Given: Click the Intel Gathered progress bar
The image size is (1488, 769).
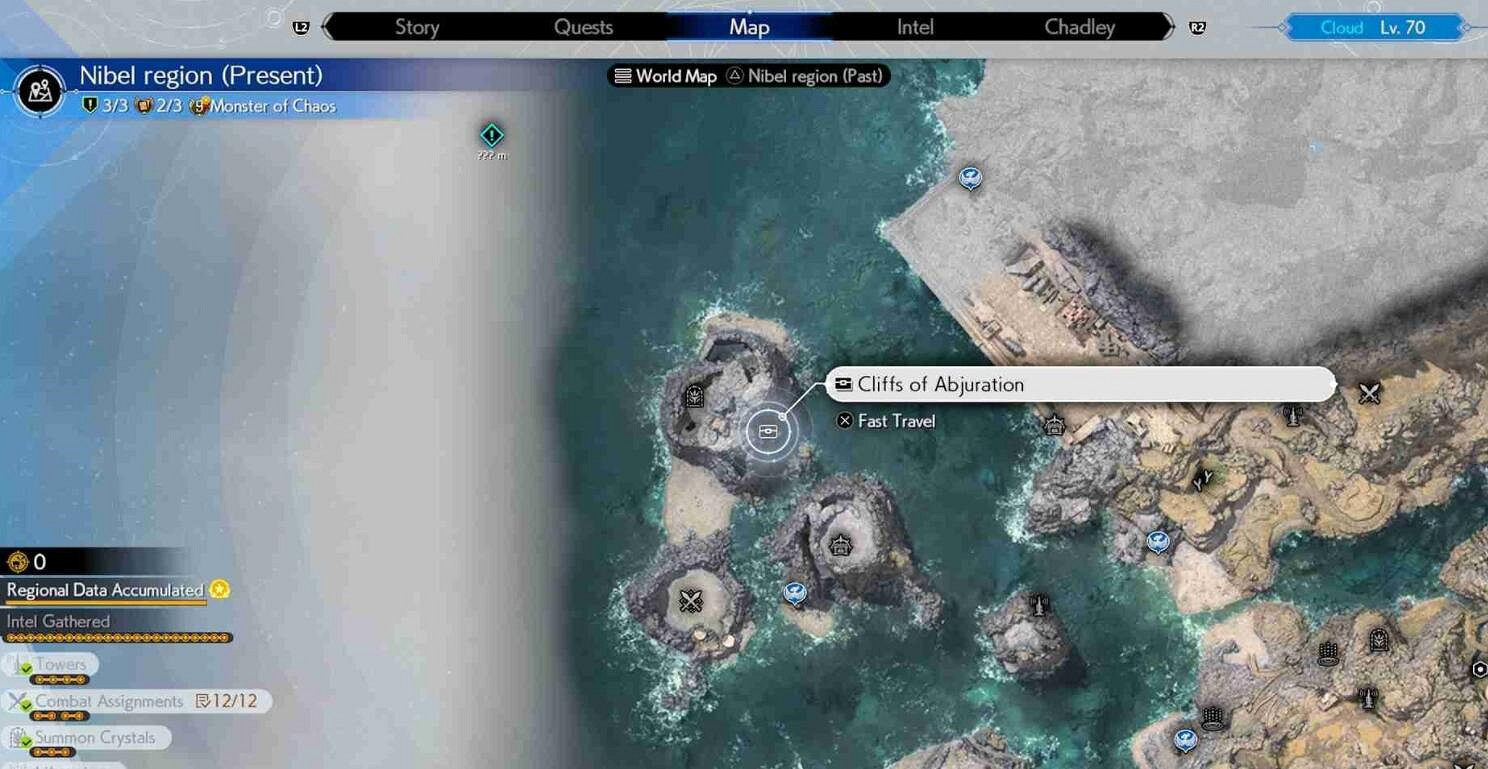Looking at the screenshot, I should pyautogui.click(x=118, y=637).
